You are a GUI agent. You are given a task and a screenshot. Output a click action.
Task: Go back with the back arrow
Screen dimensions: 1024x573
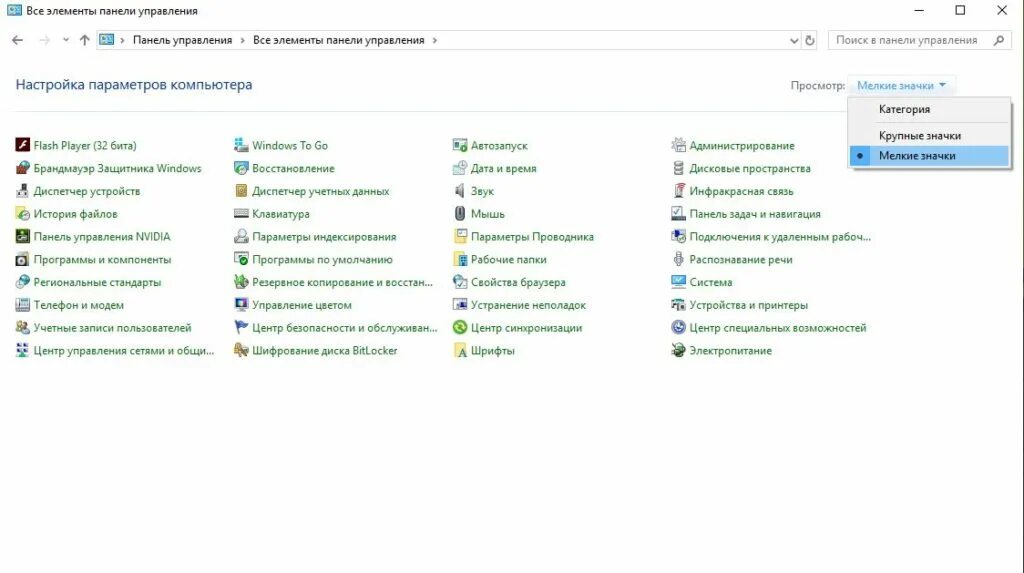[18, 40]
